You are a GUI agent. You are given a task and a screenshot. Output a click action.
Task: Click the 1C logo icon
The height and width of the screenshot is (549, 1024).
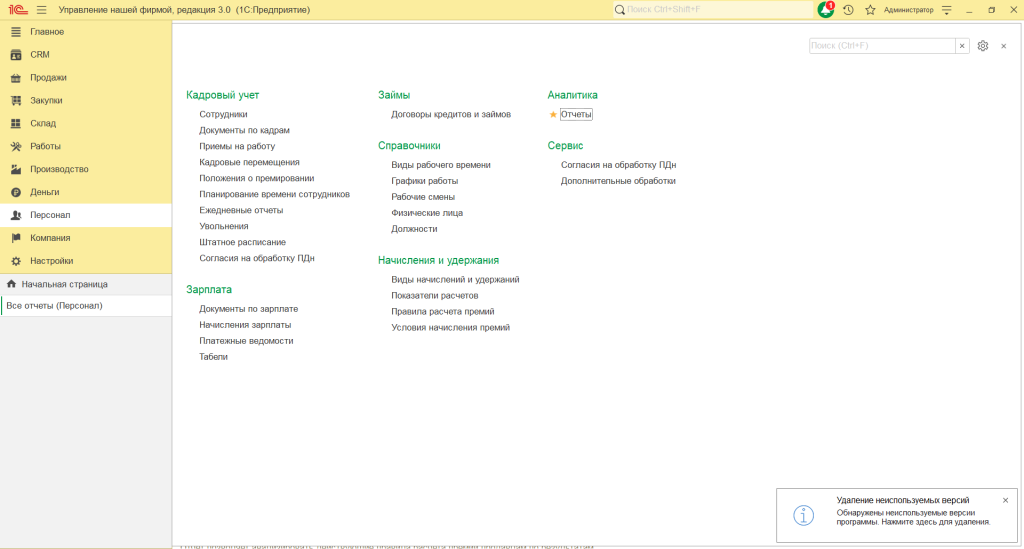click(17, 10)
